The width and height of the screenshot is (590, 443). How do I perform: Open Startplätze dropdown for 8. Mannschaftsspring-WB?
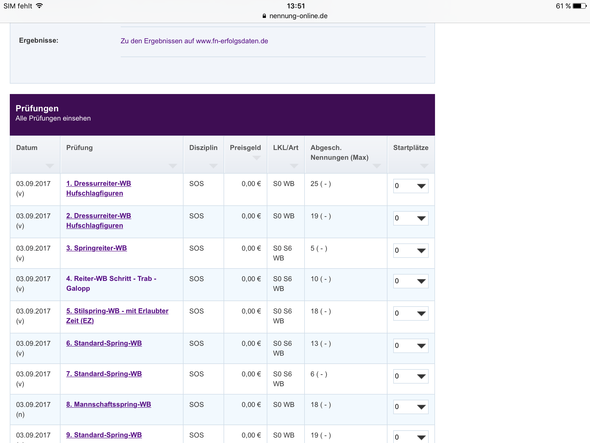tap(411, 407)
